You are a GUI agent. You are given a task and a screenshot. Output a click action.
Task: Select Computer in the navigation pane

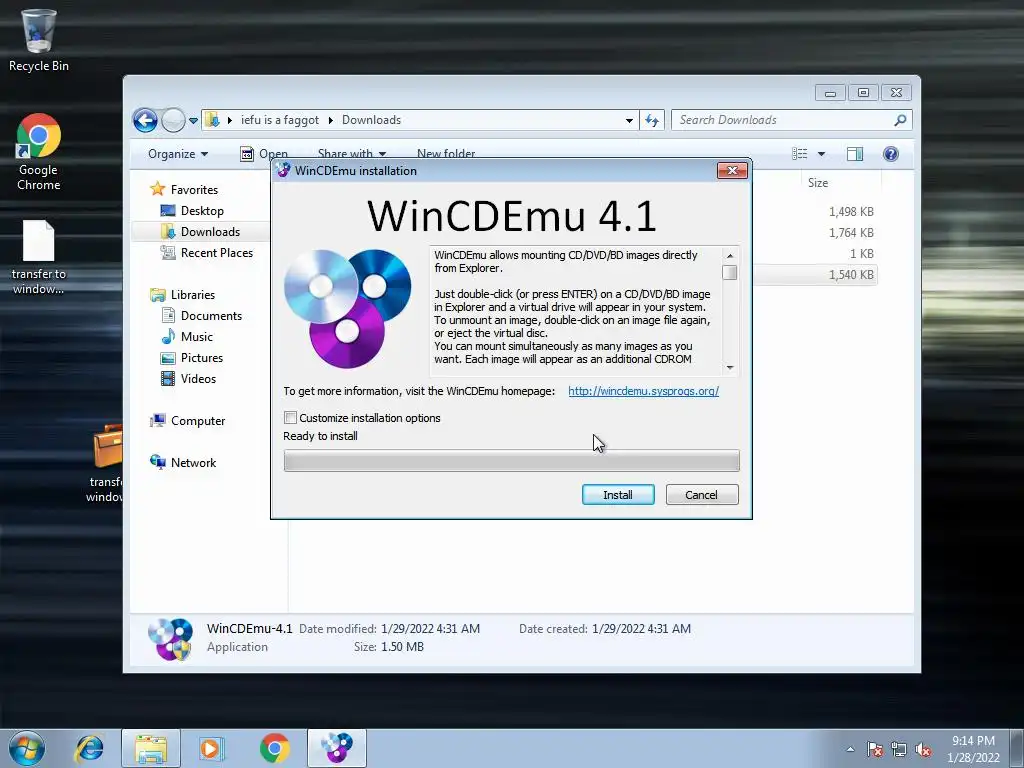(x=198, y=421)
